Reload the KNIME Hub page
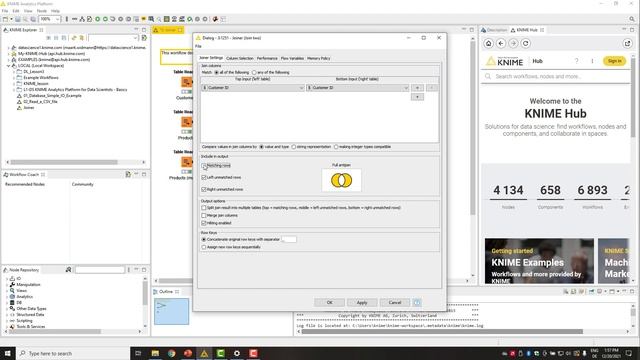The image size is (640, 360). tap(526, 43)
